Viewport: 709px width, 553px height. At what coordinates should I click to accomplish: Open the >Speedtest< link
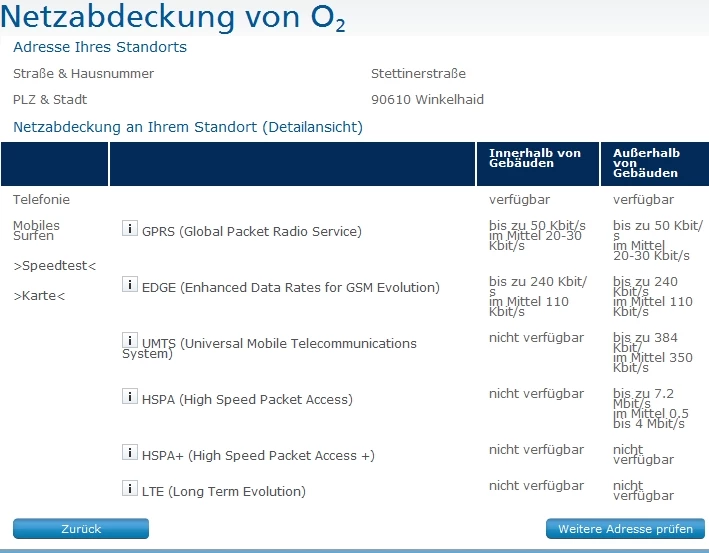tap(55, 266)
